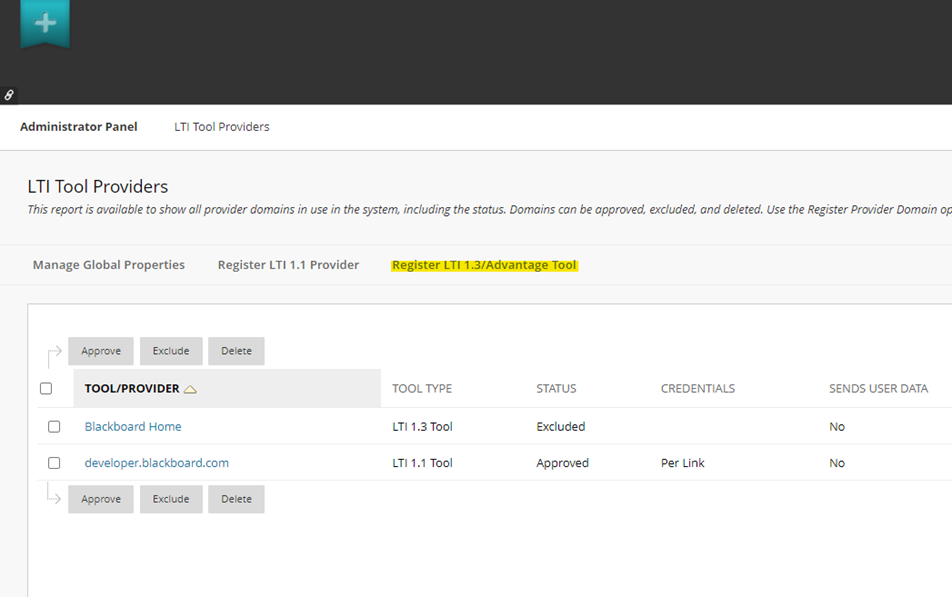Click the SENDS USER DATA column header
This screenshot has height=597, width=952.
coord(879,389)
